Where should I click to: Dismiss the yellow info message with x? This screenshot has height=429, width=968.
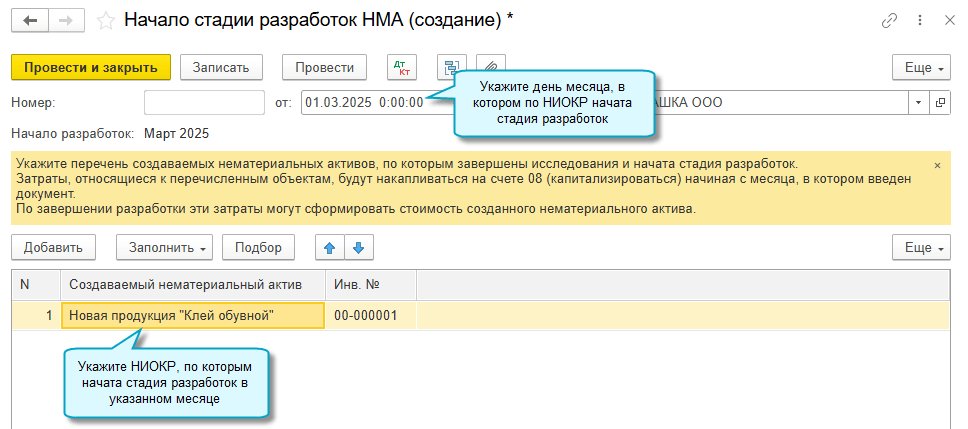(x=937, y=165)
